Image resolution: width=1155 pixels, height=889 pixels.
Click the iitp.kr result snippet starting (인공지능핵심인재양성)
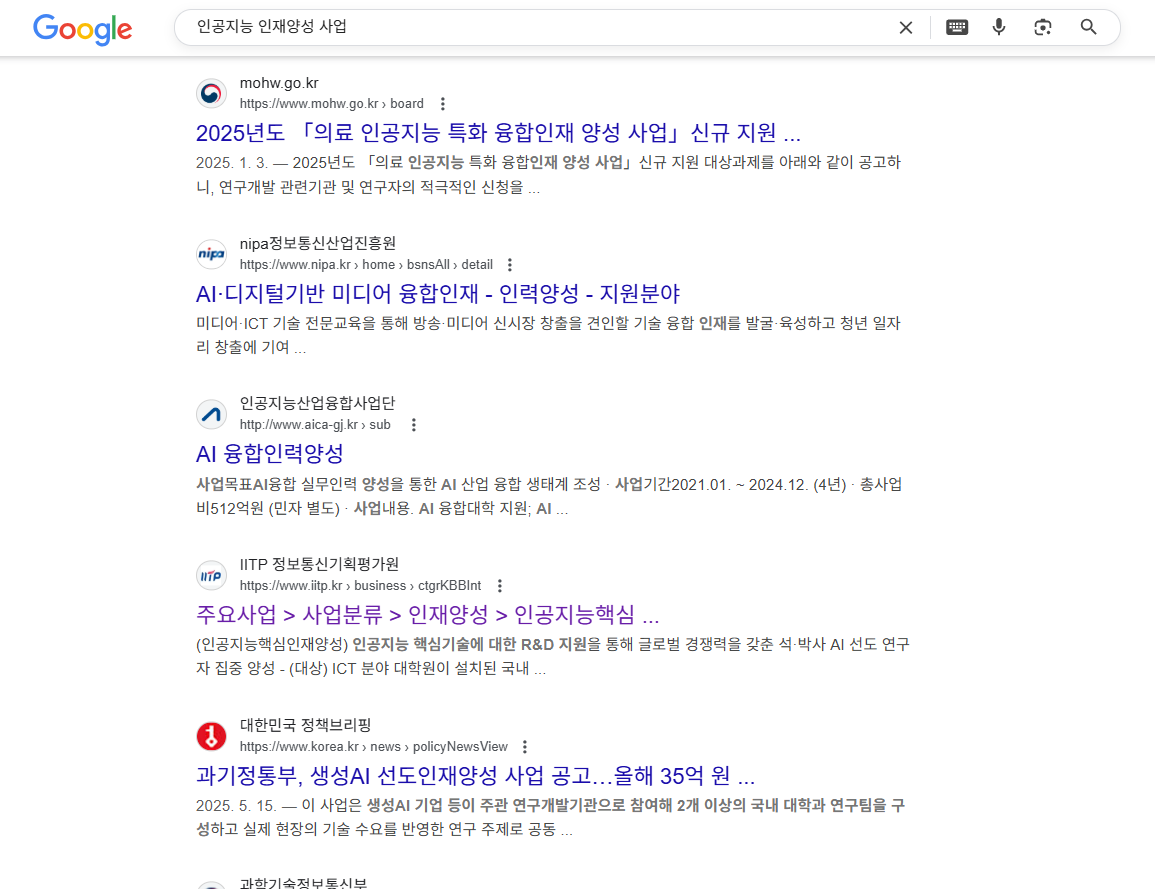tap(552, 656)
